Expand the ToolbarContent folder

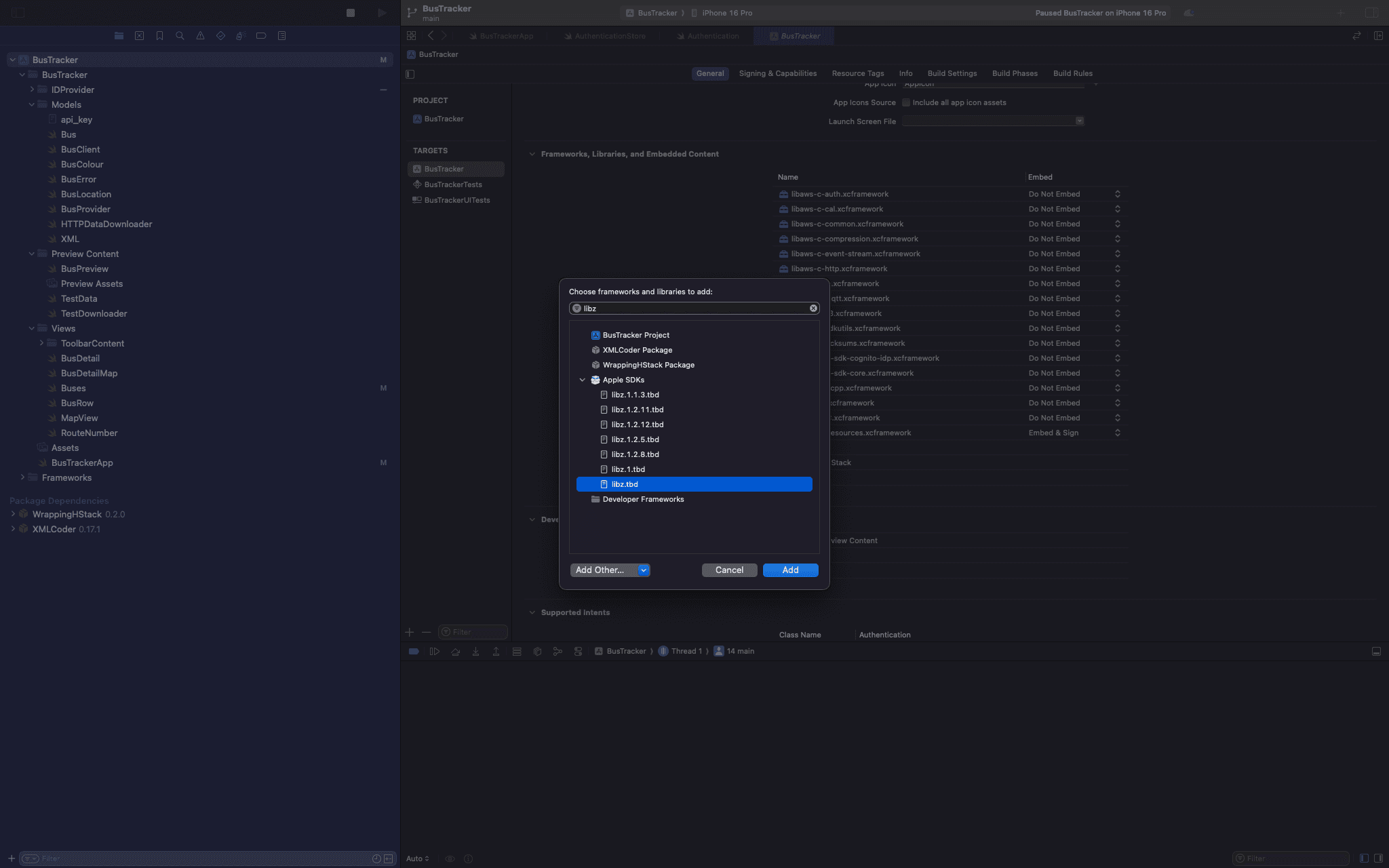coord(41,343)
